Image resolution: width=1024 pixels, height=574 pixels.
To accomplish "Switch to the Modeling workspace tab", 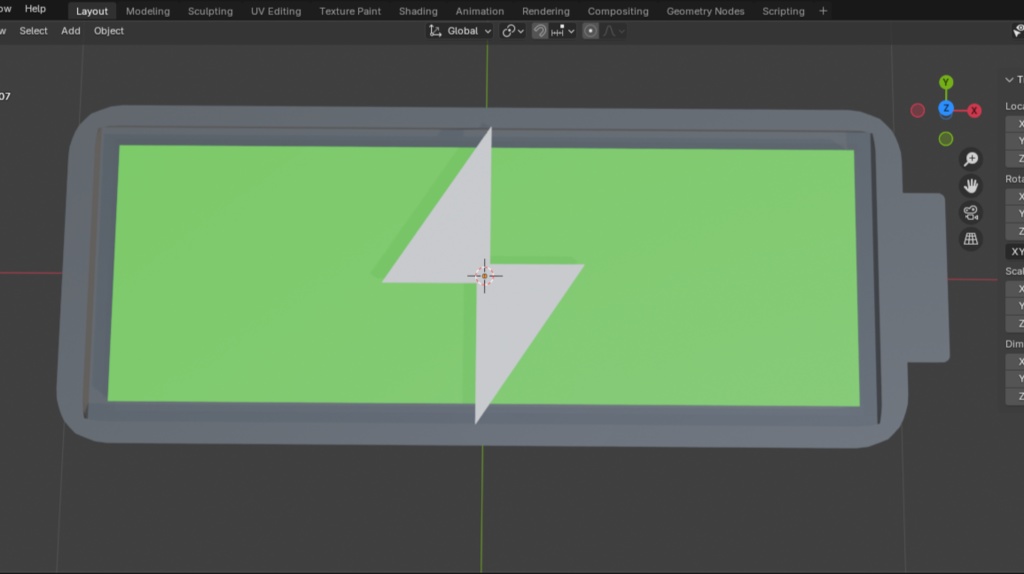I will point(148,11).
